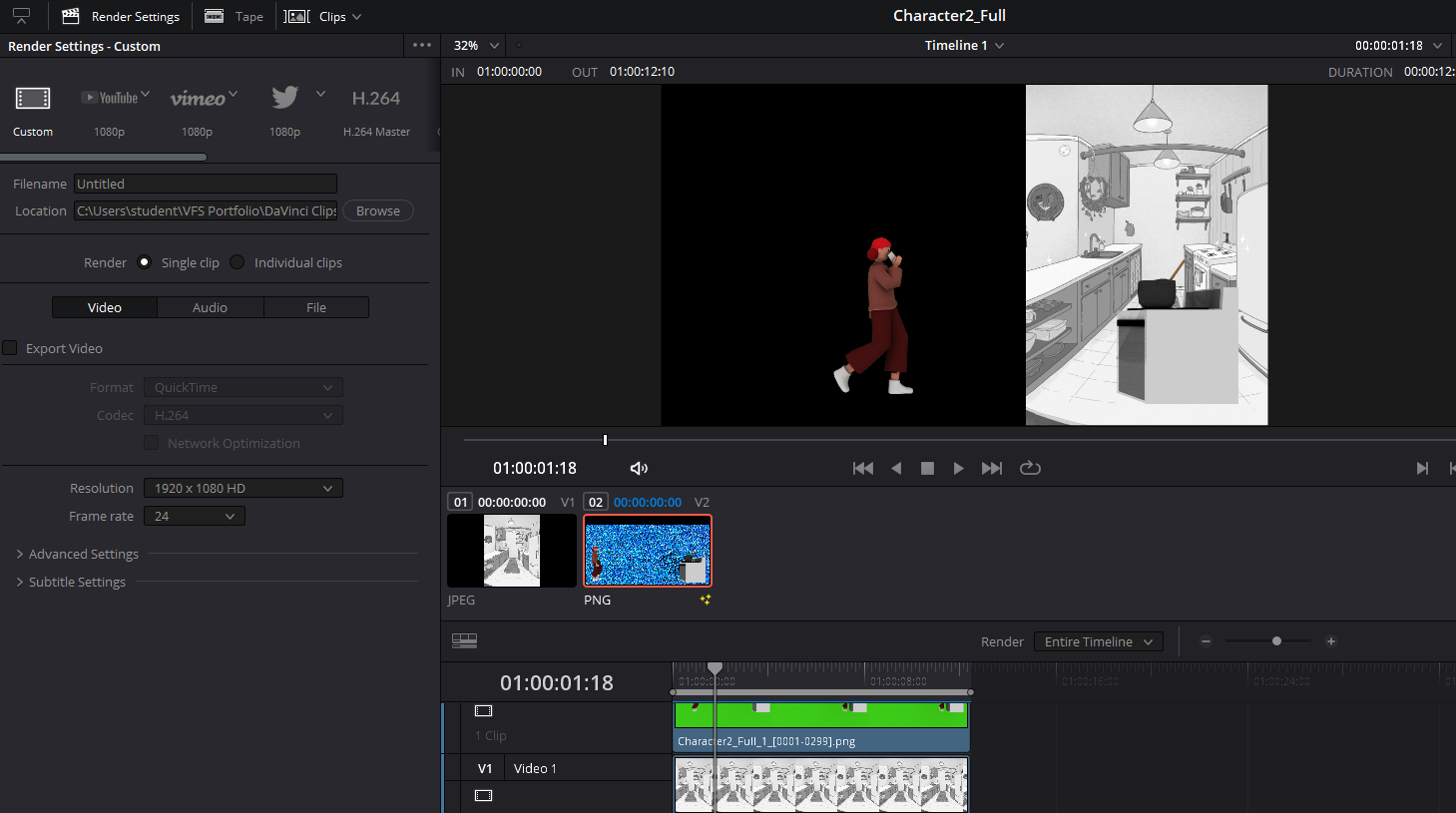Click the clip number 01 label

(460, 502)
